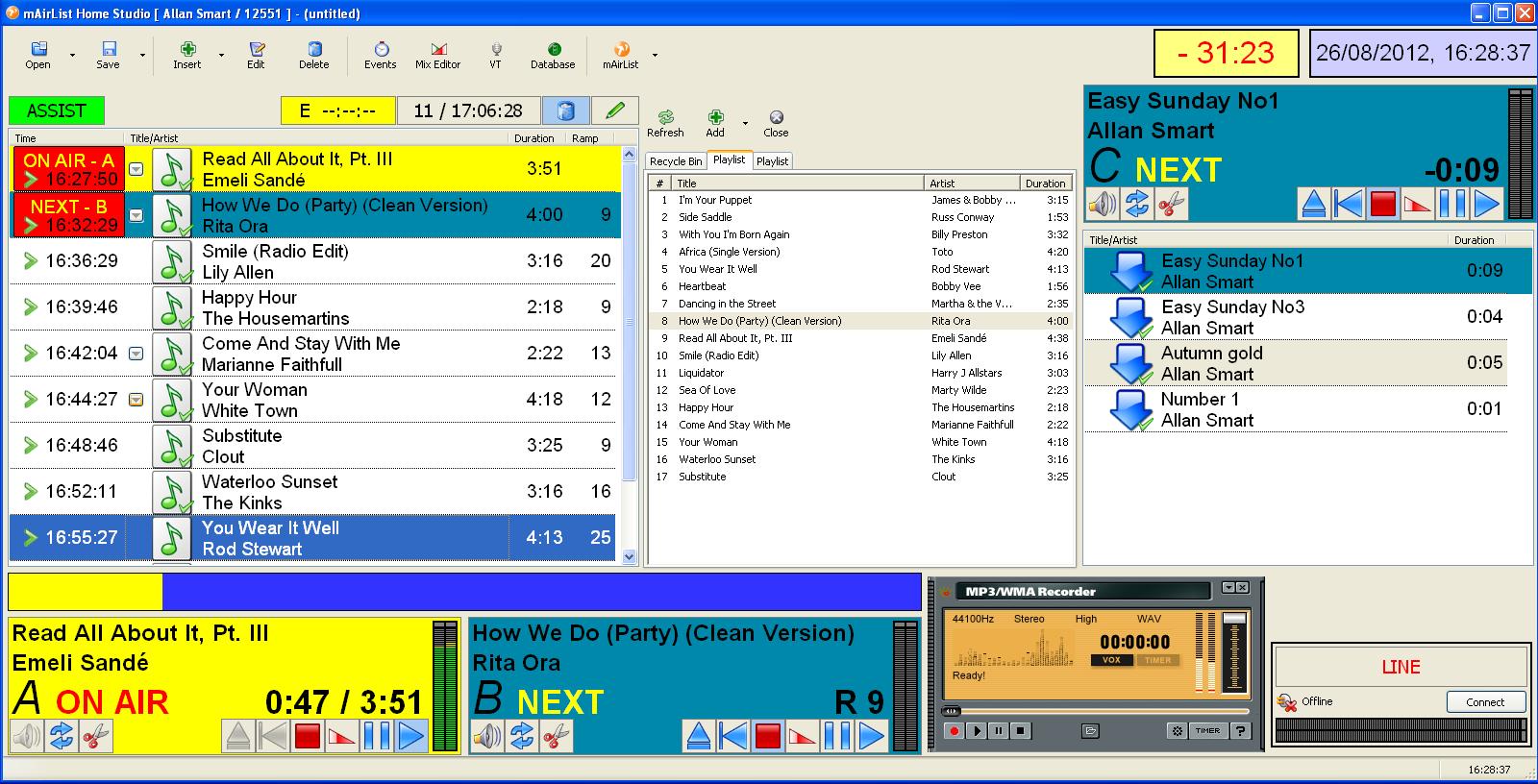The width and height of the screenshot is (1538, 784).
Task: Eject the item from player B
Action: pos(699,737)
